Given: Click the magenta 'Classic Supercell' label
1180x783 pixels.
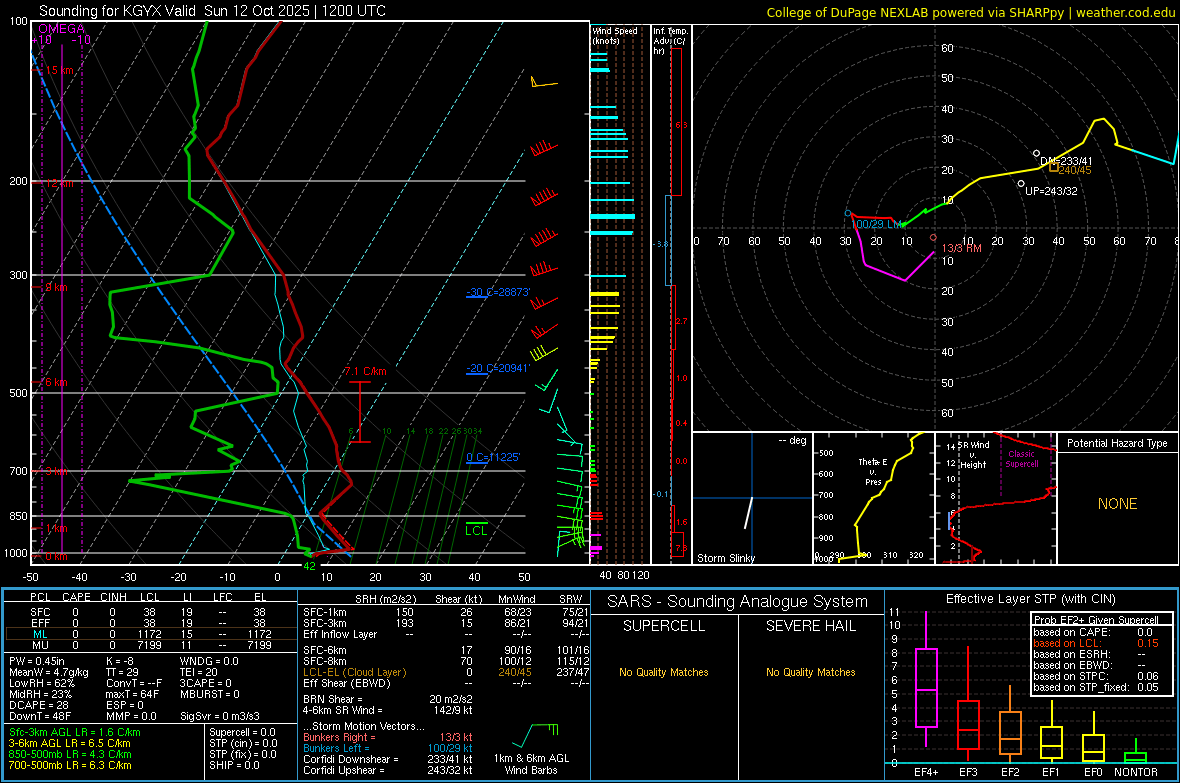Looking at the screenshot, I should coord(1021,459).
